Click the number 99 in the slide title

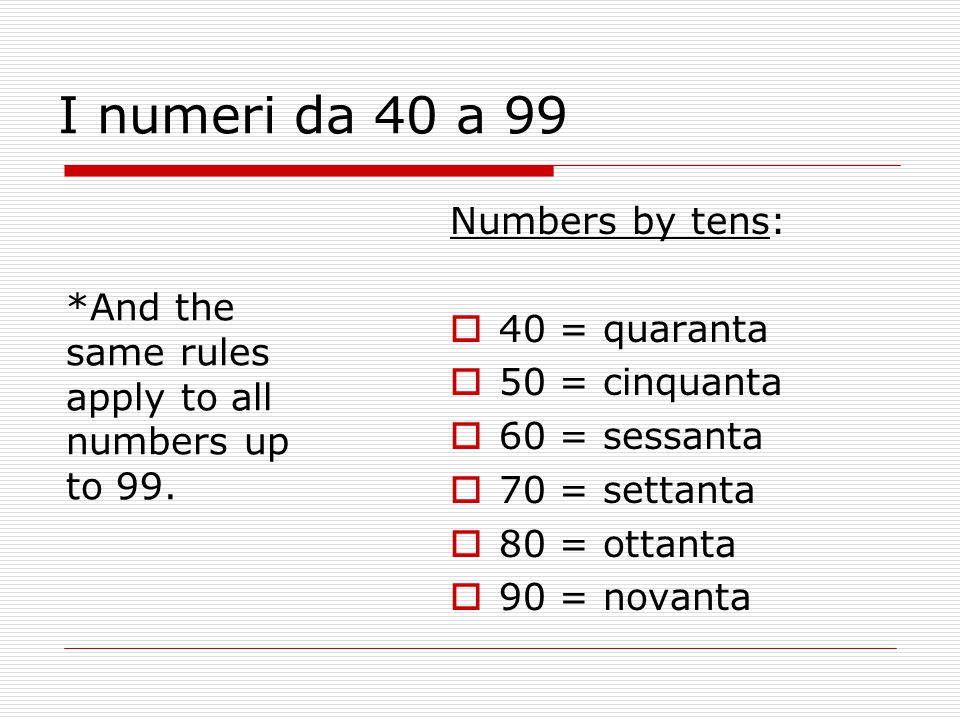(536, 116)
